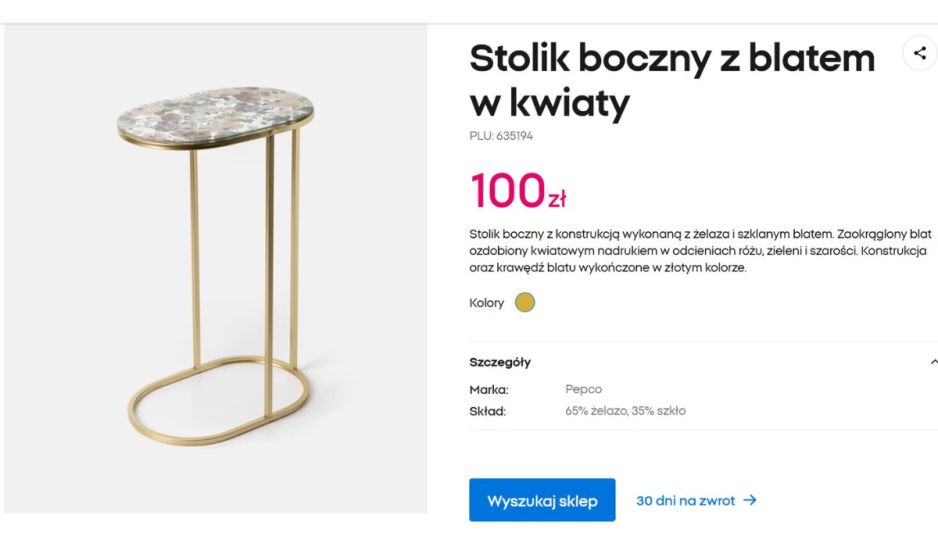Viewport: 938px width, 547px height.
Task: Click the zł currency symbol
Action: click(557, 199)
